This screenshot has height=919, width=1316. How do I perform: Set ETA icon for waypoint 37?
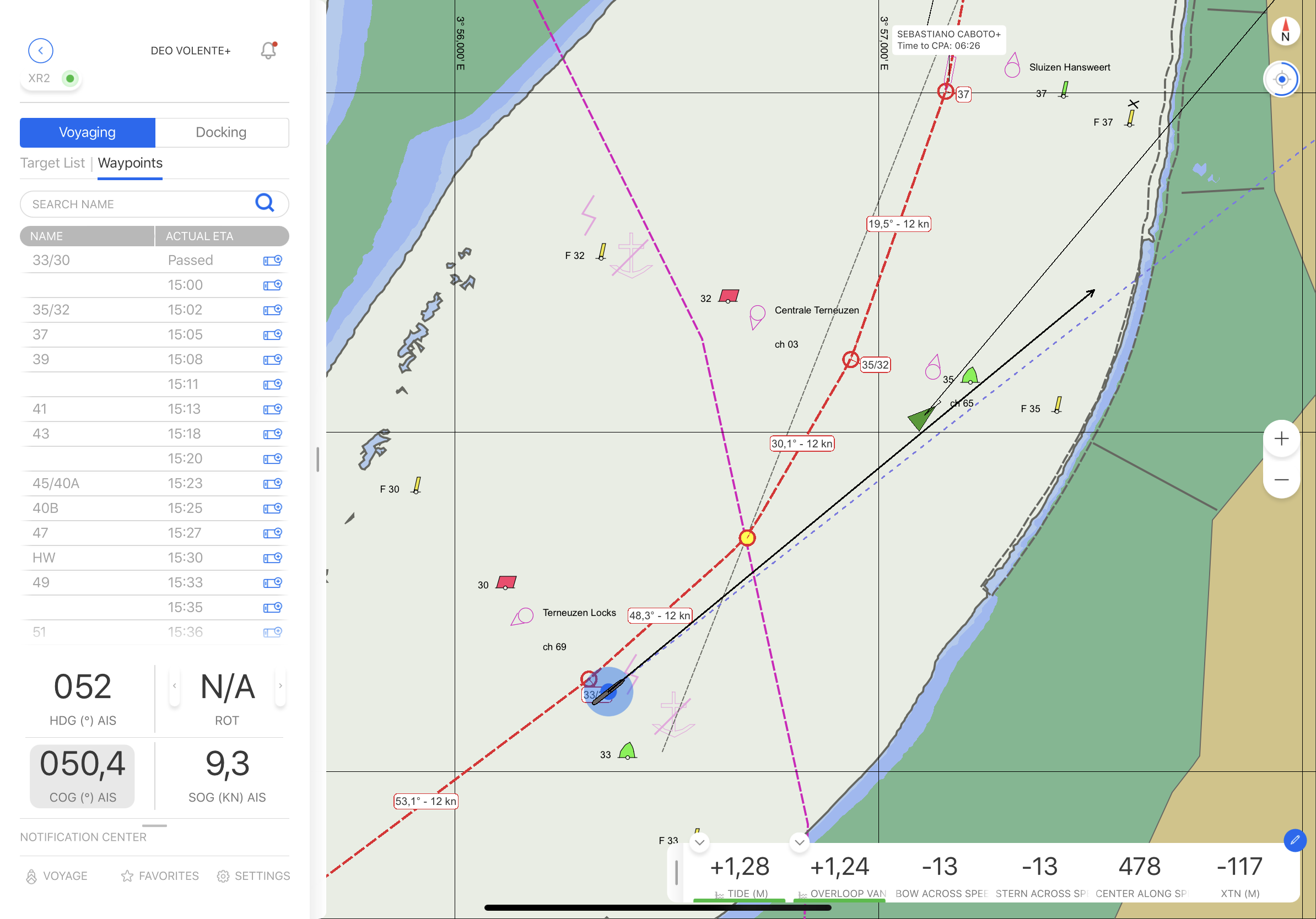pos(272,334)
